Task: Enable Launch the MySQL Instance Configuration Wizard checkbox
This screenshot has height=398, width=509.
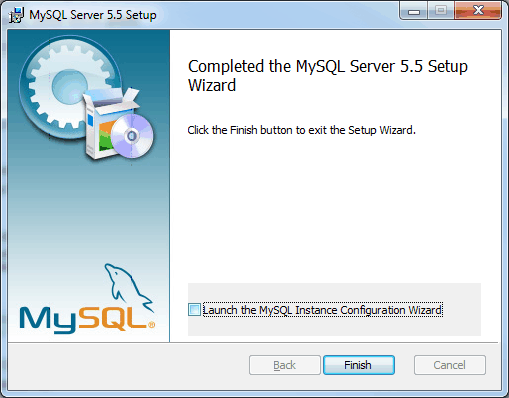Action: pos(194,310)
